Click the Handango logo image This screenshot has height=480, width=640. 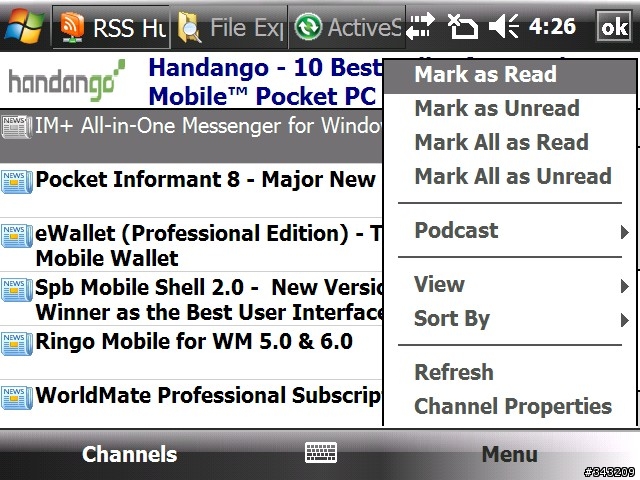click(67, 80)
